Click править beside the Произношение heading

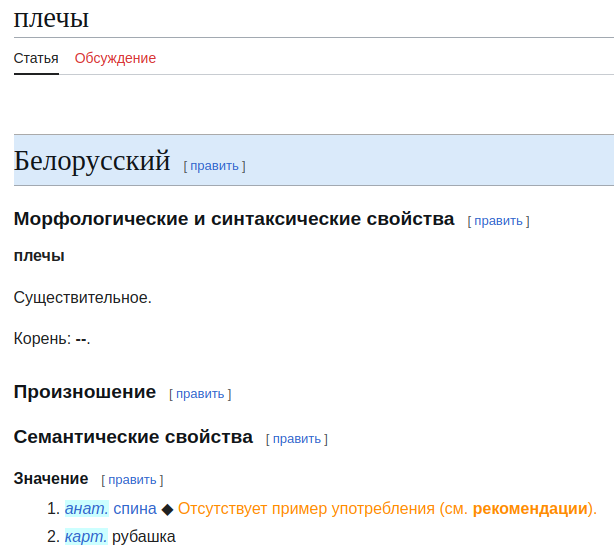click(x=200, y=394)
